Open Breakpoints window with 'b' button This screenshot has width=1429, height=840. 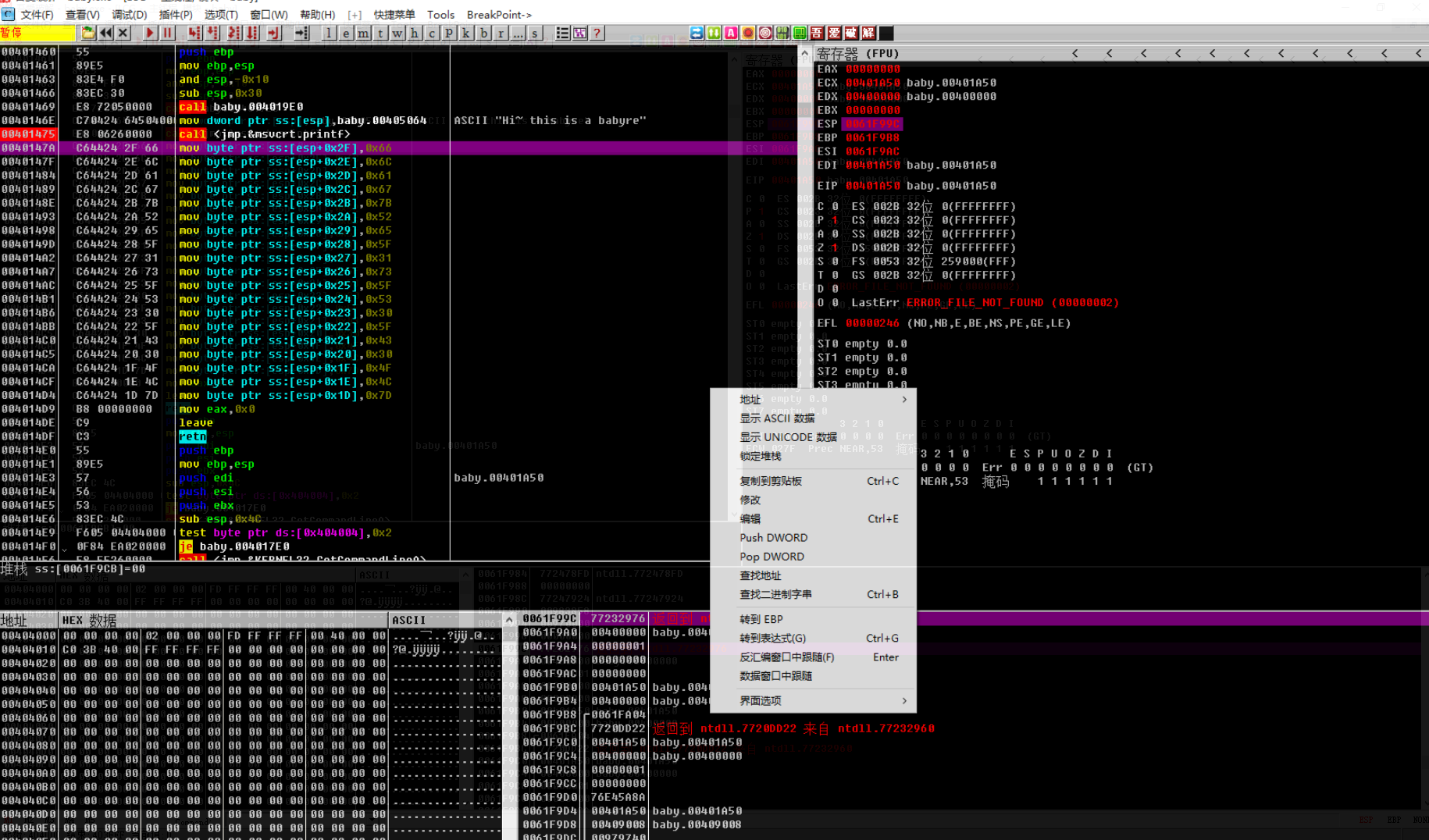pyautogui.click(x=483, y=33)
